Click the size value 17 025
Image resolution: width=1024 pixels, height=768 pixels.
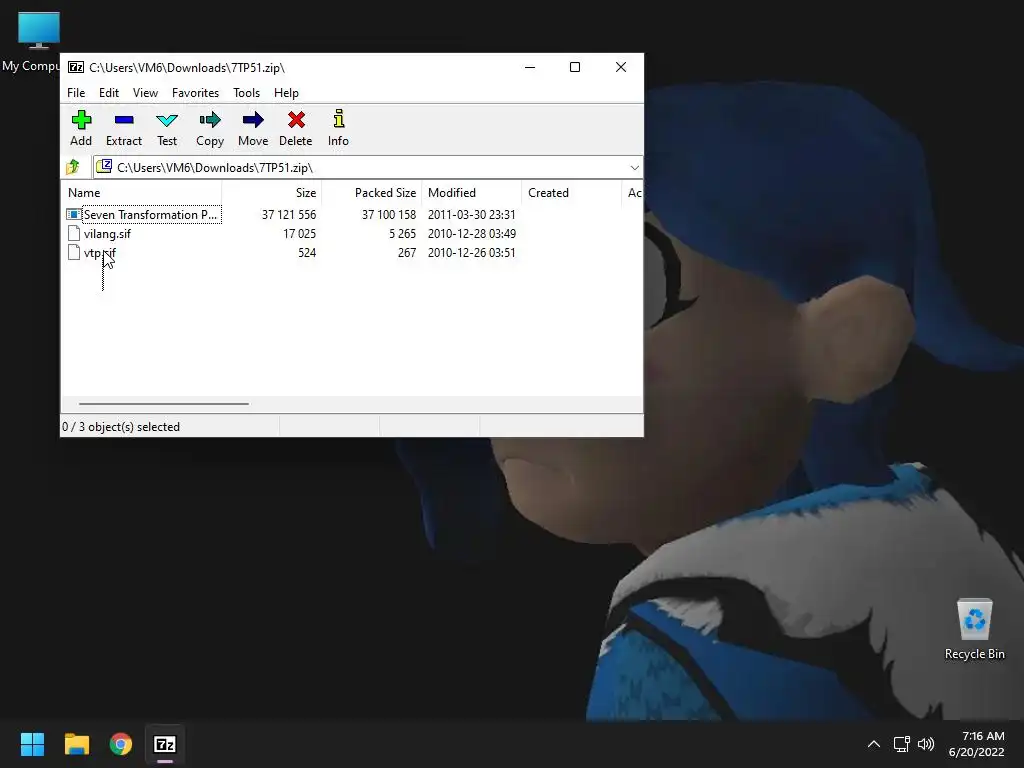coord(299,233)
